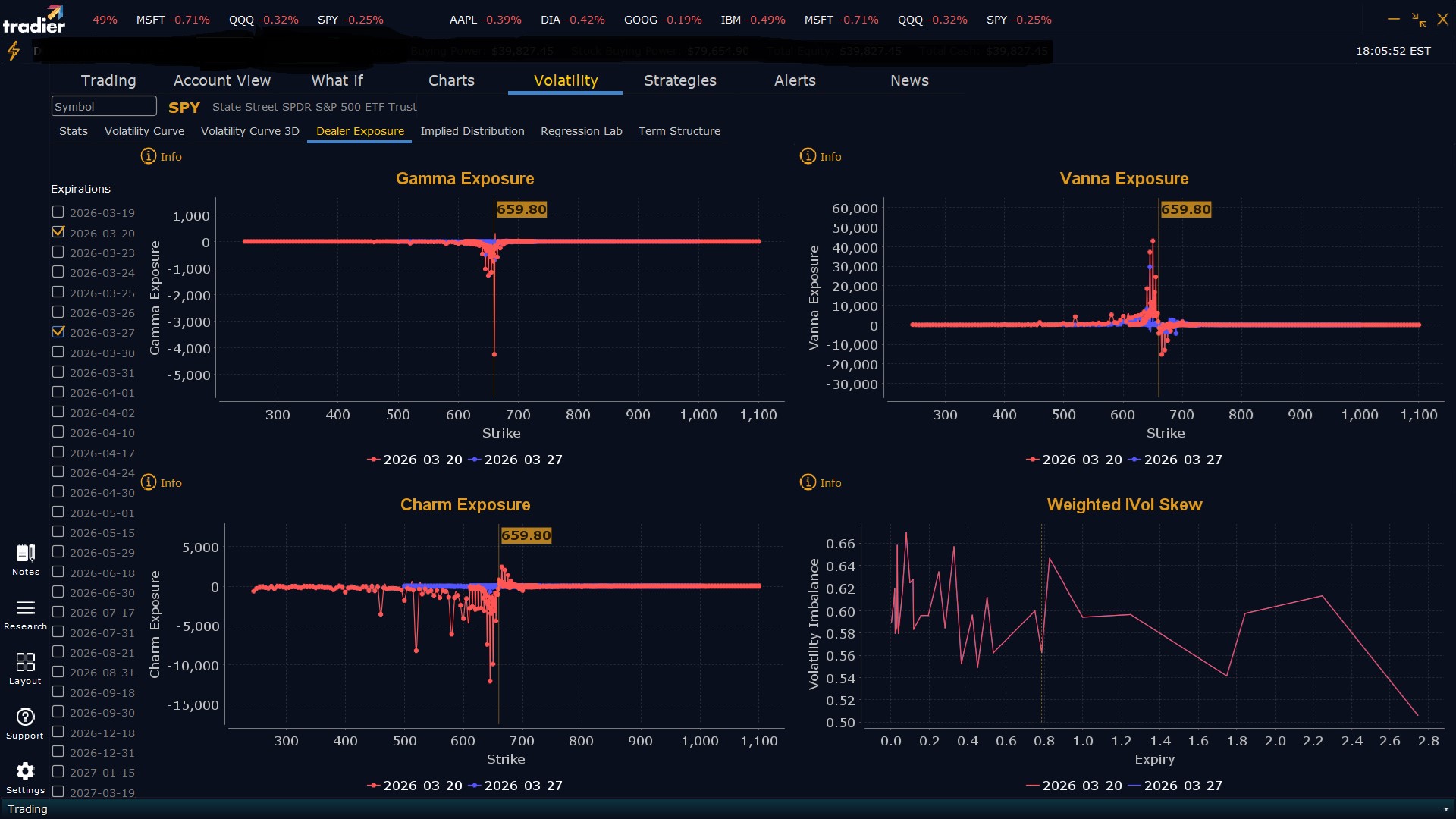The width and height of the screenshot is (1456, 819).
Task: Open the Research sidebar icon
Action: [x=25, y=608]
